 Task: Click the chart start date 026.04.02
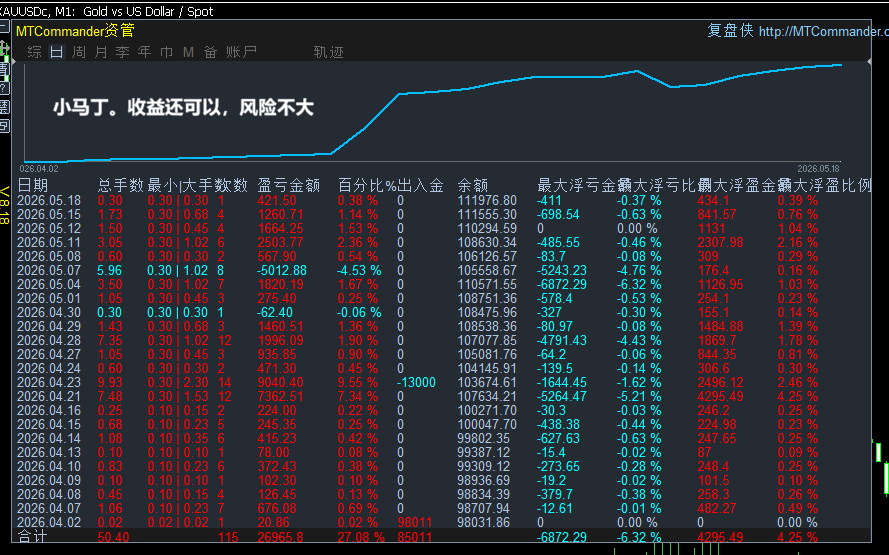(x=39, y=168)
